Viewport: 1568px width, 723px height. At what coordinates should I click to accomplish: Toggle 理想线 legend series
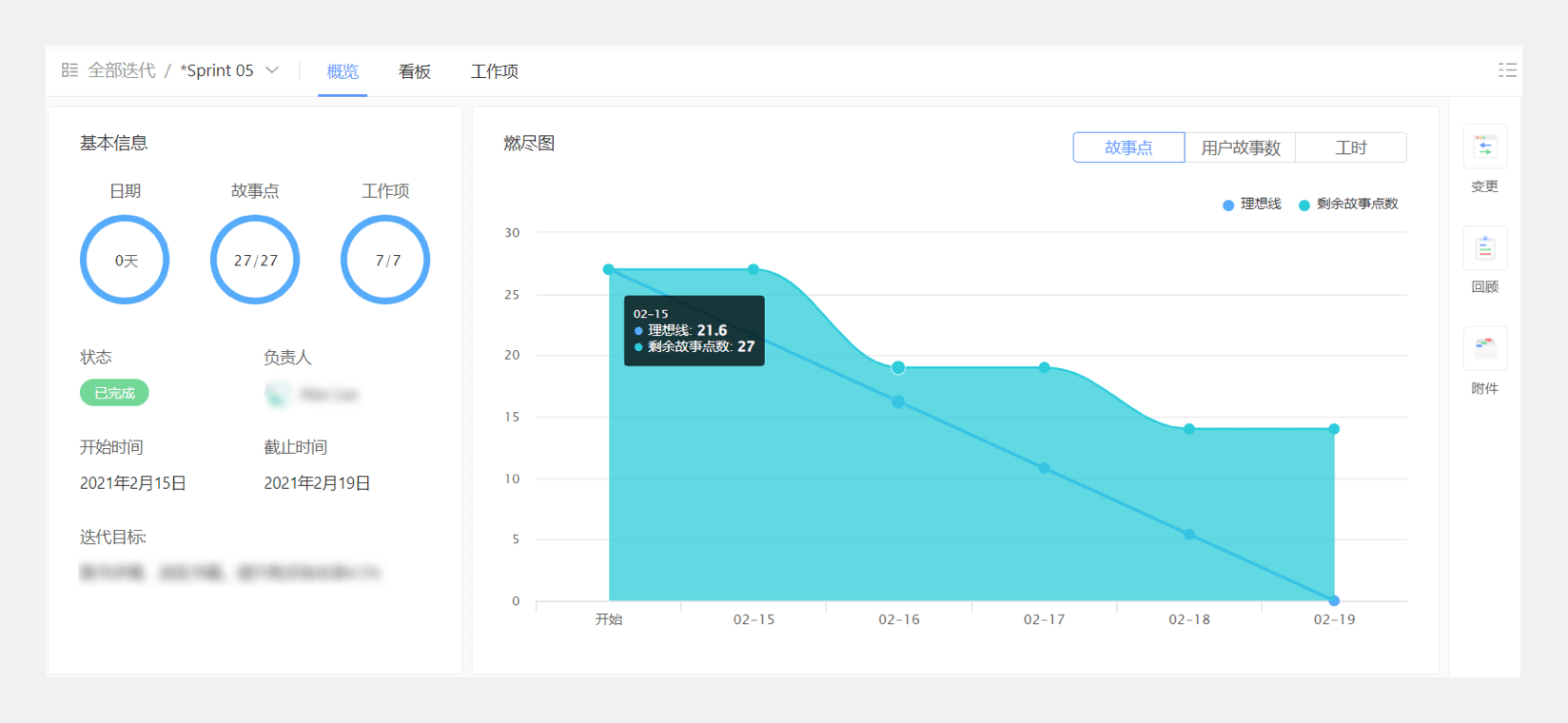coord(1251,205)
